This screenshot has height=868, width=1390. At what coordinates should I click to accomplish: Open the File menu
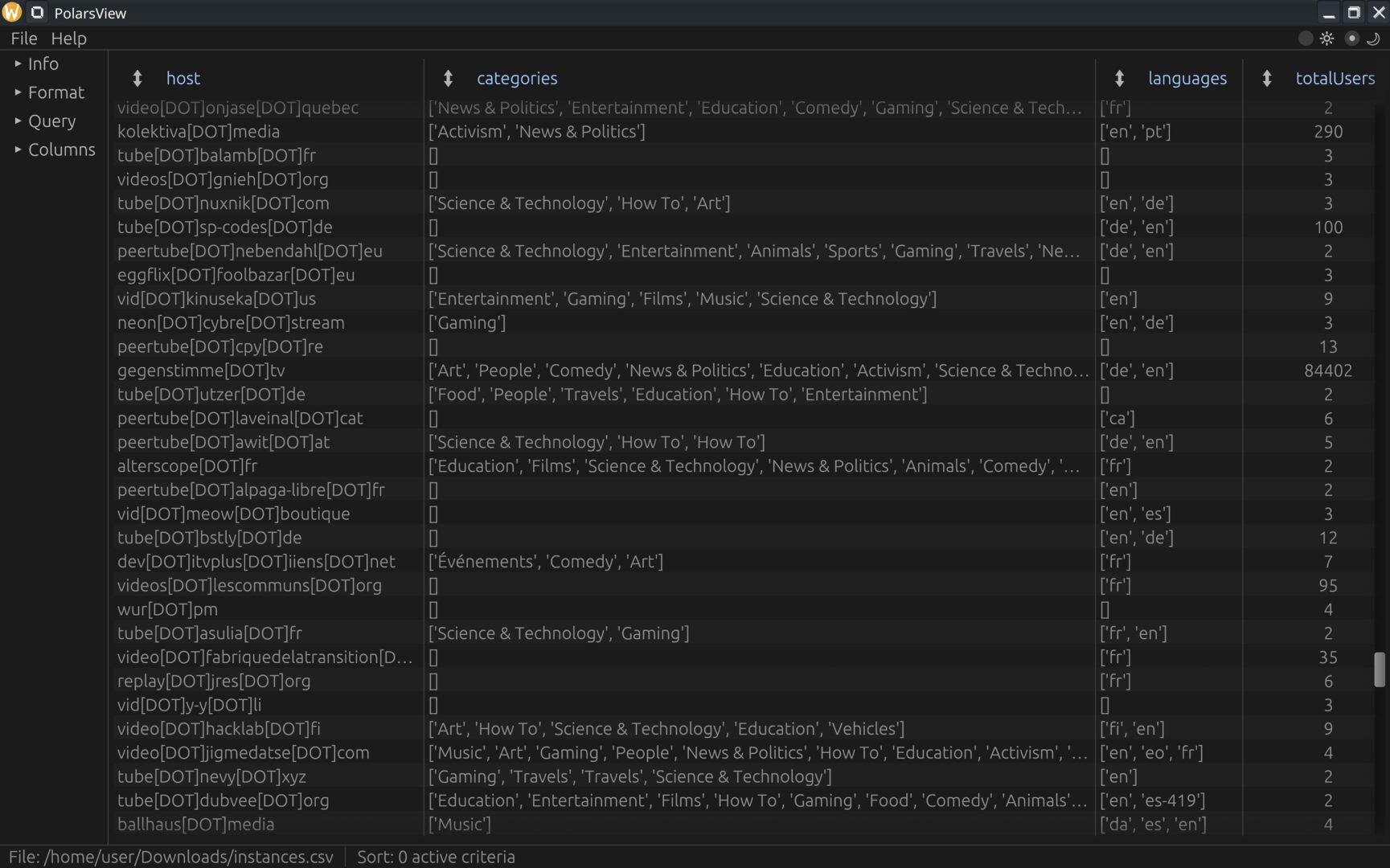coord(23,39)
